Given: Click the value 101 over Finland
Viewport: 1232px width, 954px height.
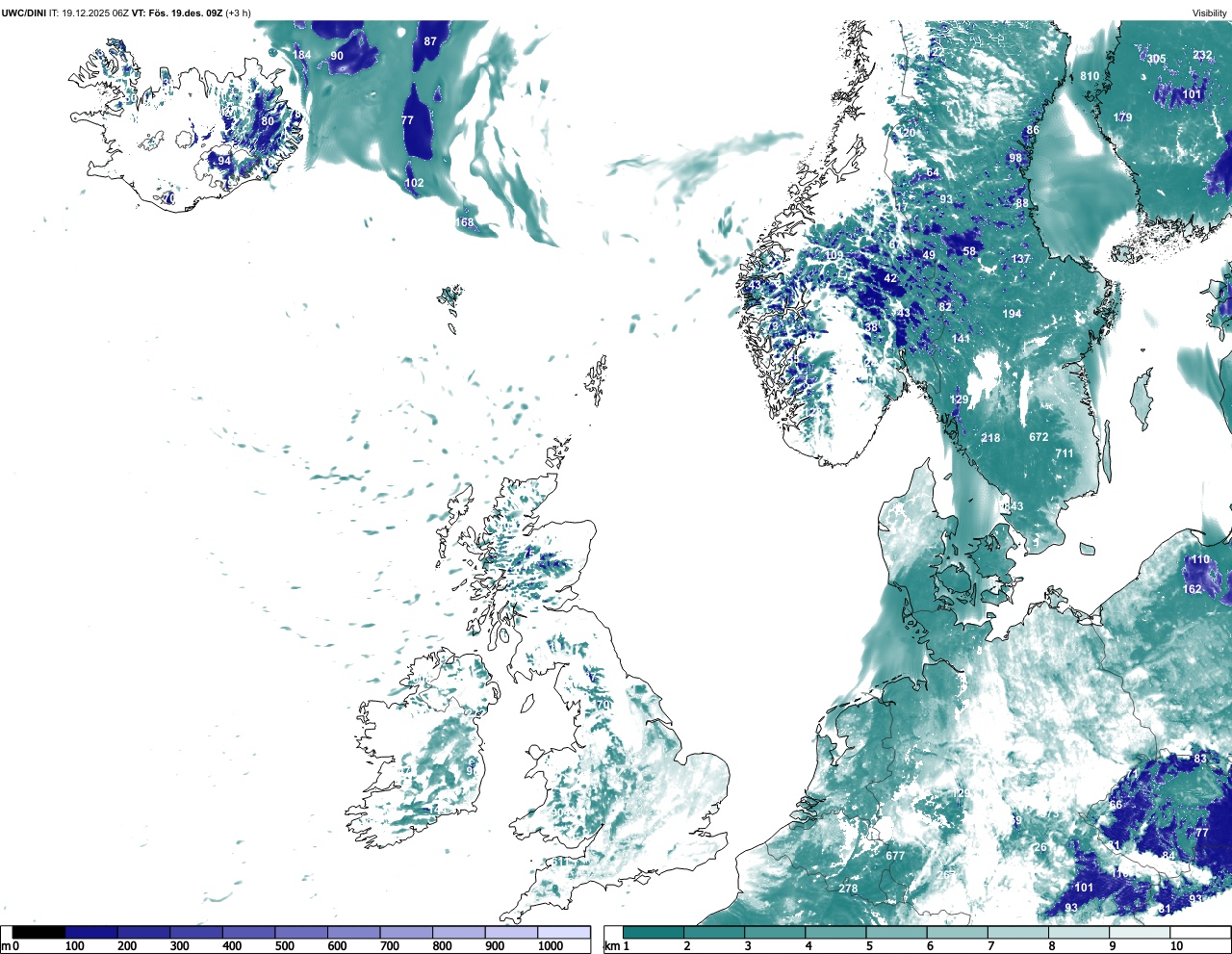Looking at the screenshot, I should (x=1192, y=94).
